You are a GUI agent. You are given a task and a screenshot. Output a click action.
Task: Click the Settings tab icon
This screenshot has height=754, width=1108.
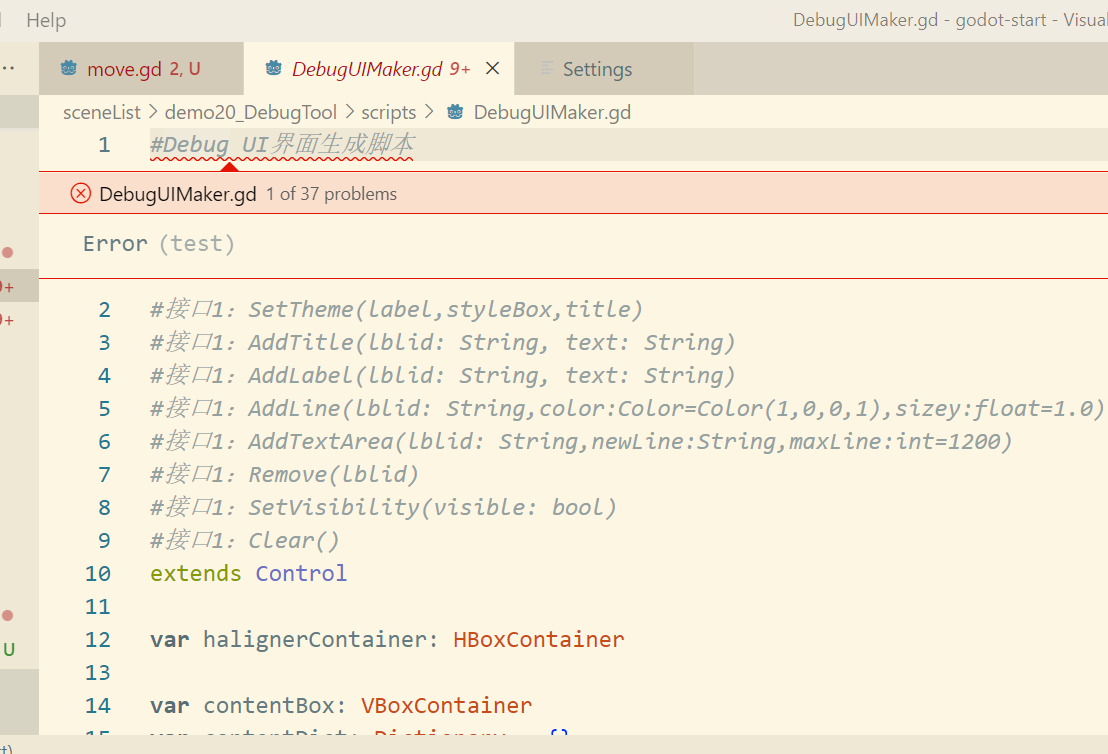547,68
